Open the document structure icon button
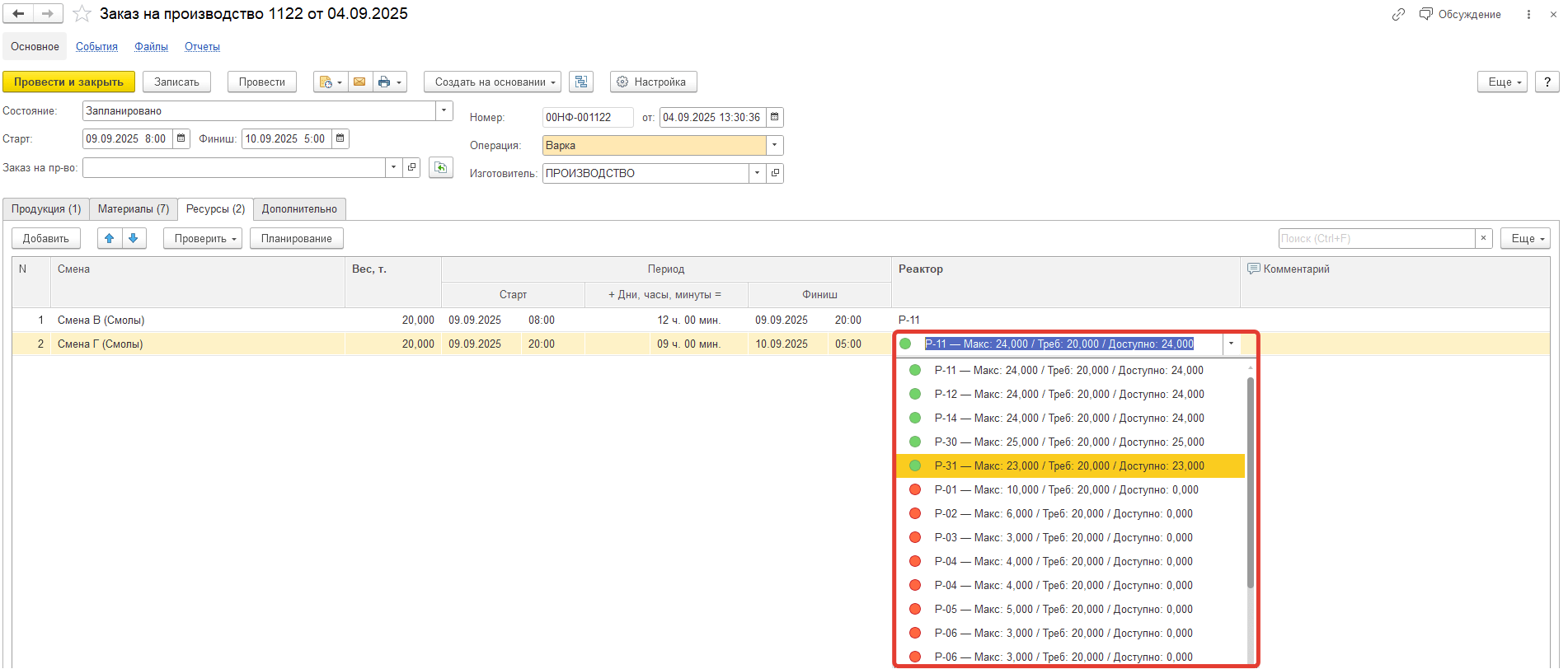Image resolution: width=1568 pixels, height=669 pixels. point(581,82)
